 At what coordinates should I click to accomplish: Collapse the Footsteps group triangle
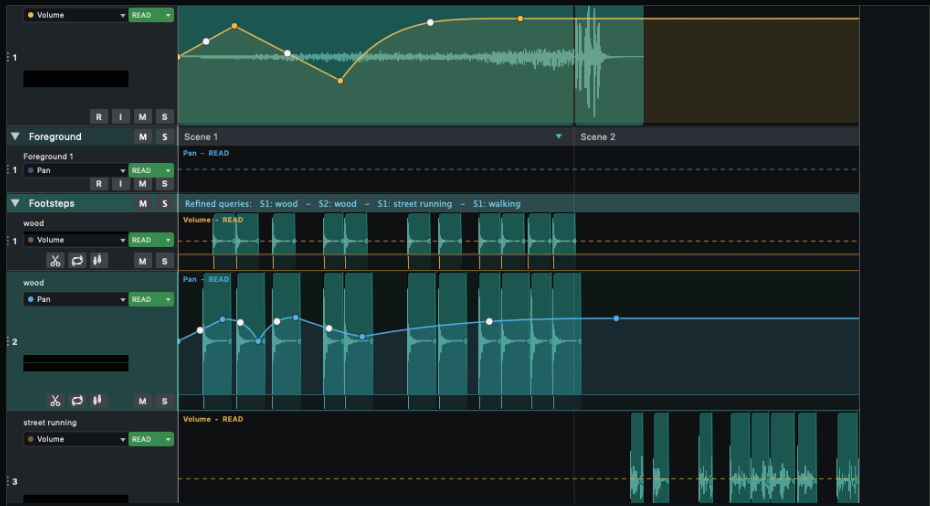[x=15, y=203]
